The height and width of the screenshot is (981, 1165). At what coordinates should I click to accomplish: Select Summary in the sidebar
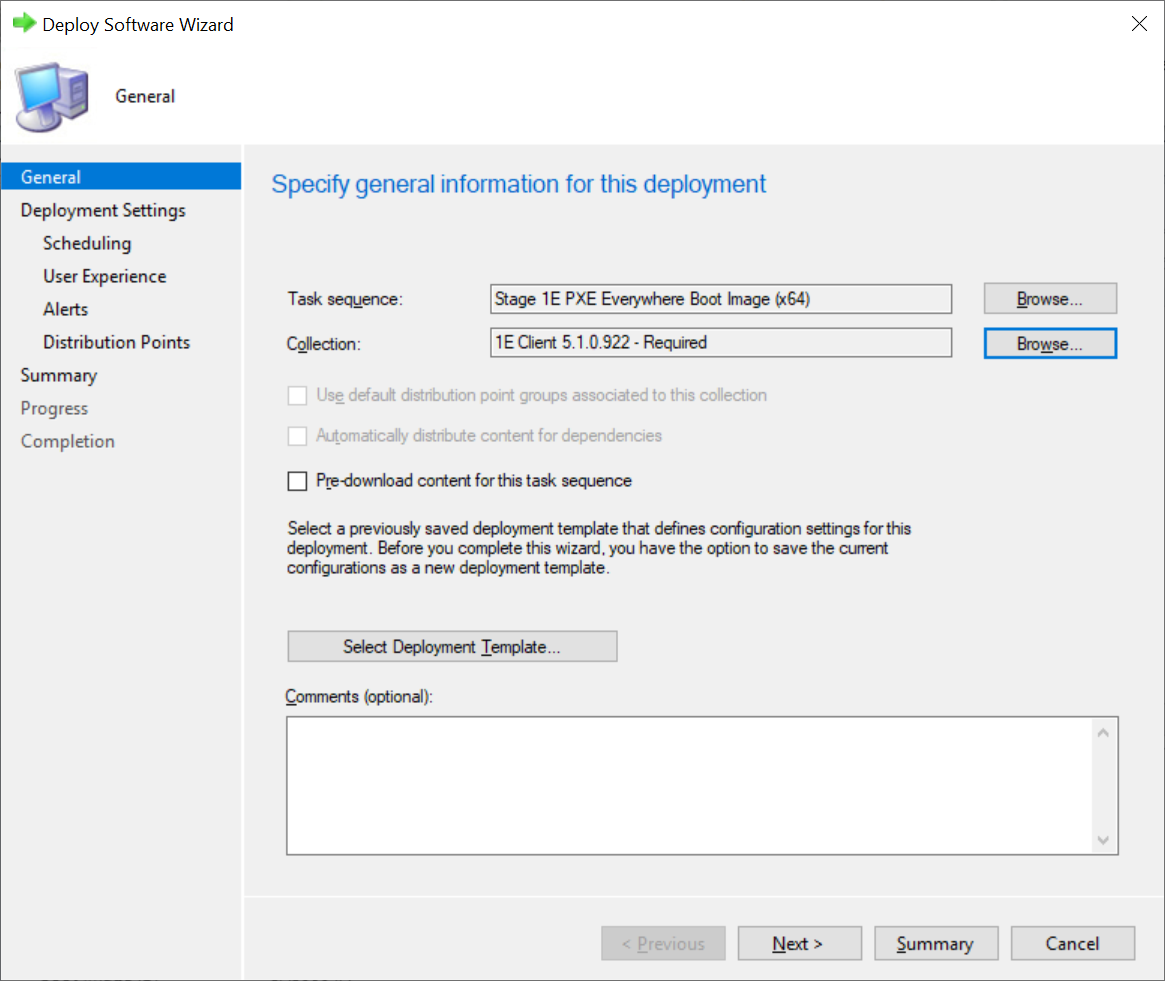coord(59,375)
